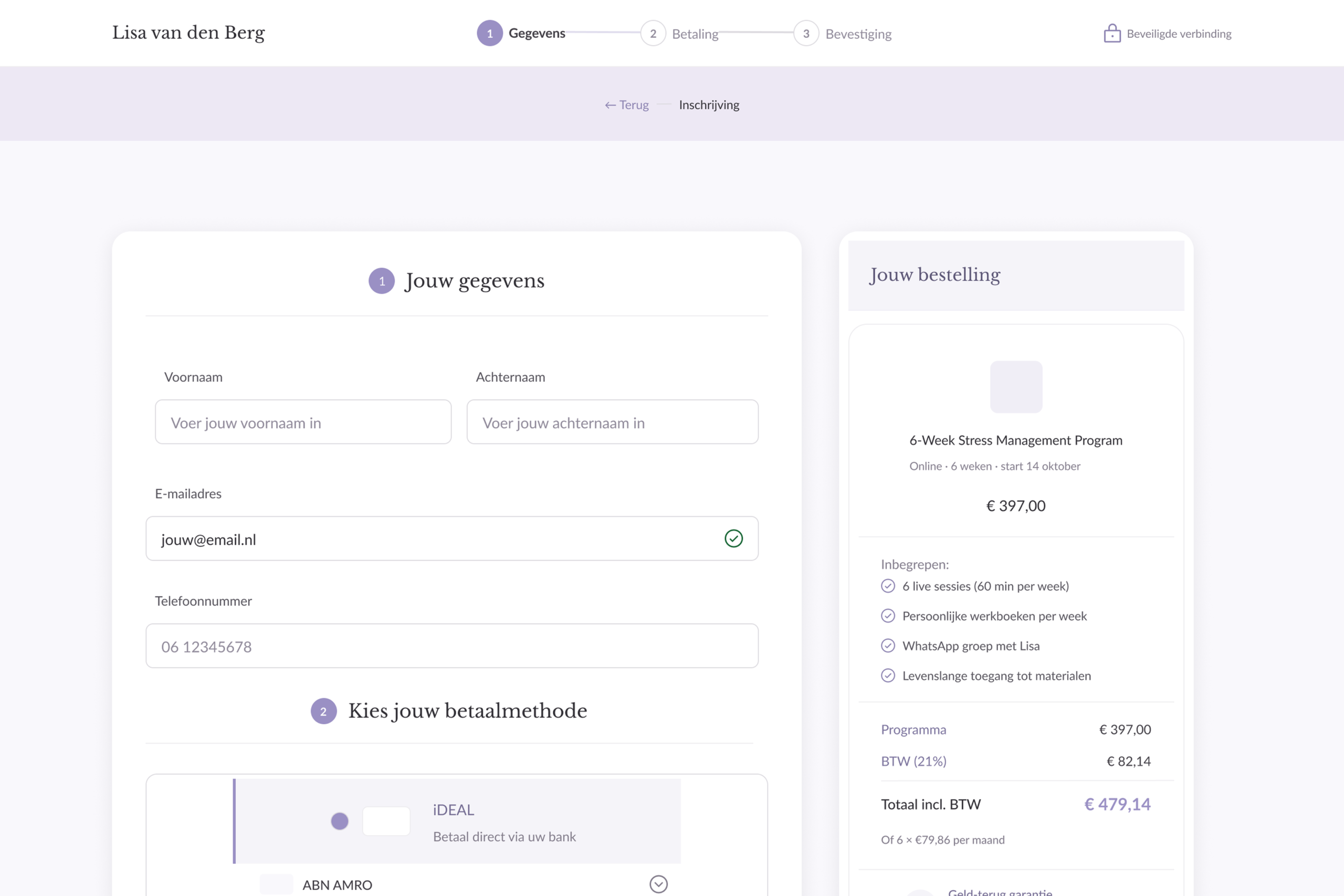This screenshot has width=1344, height=896.
Task: Click the Online · 6 weken · start 14 oktober text
Action: click(994, 466)
